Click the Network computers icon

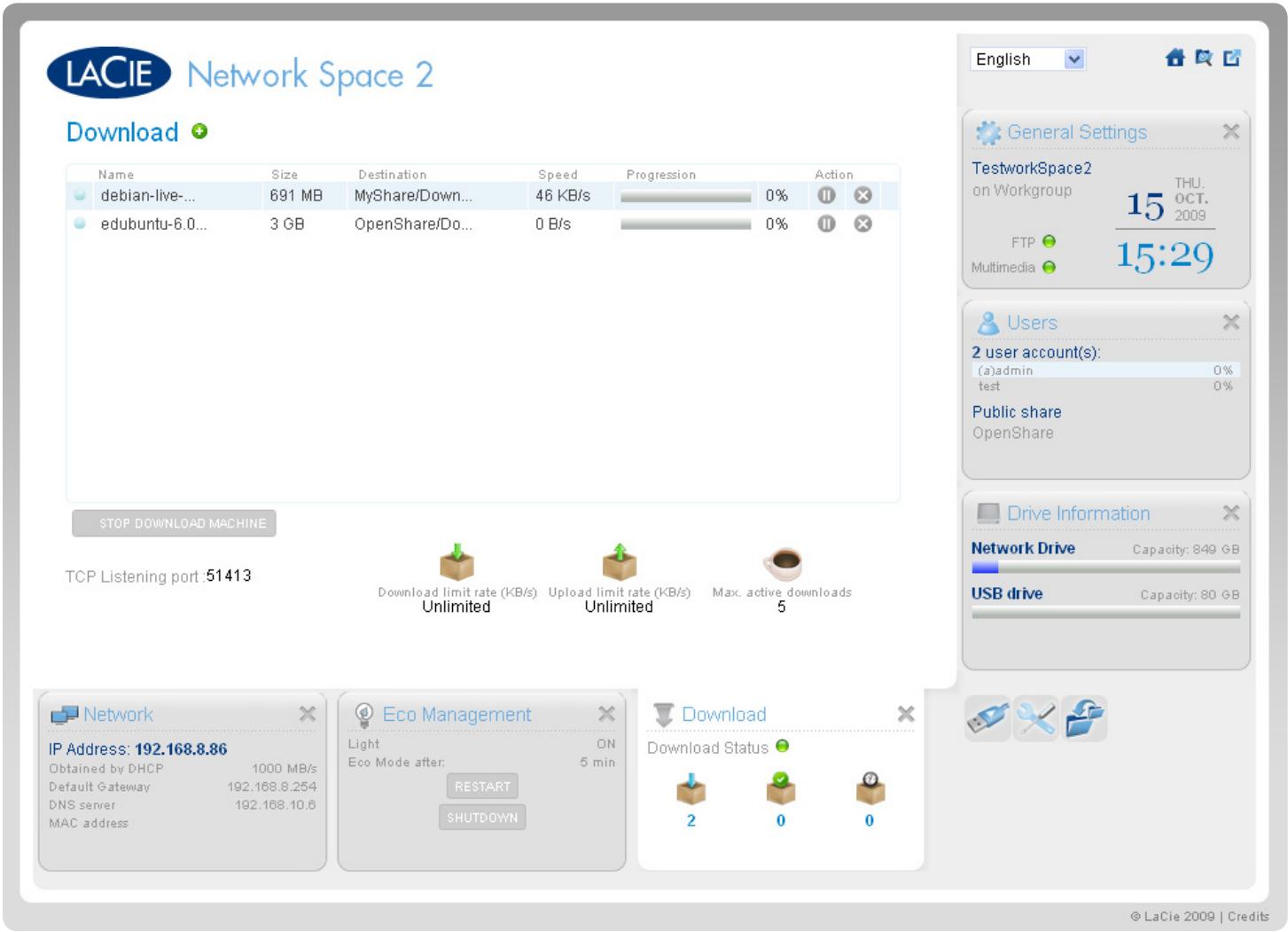65,715
